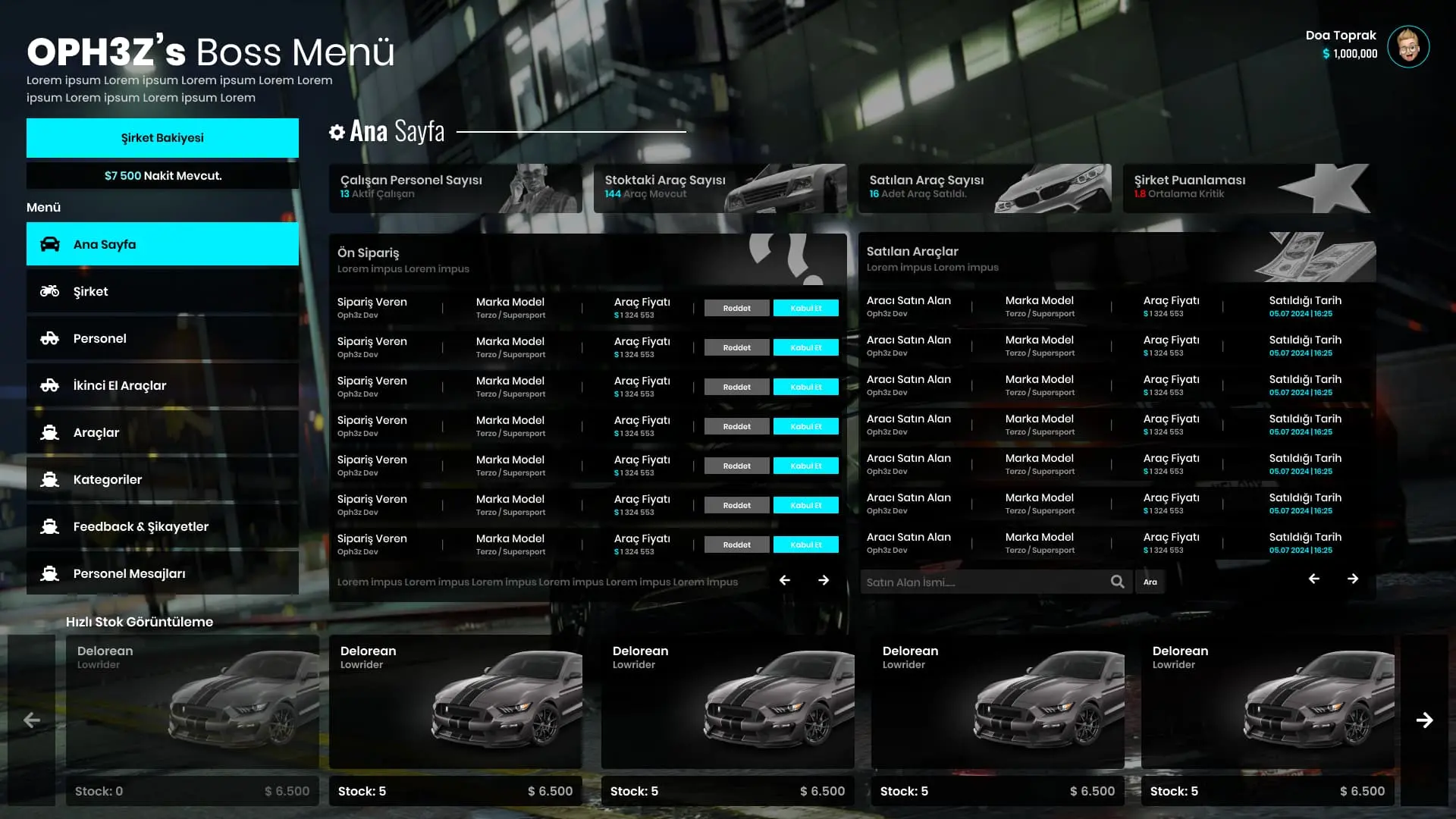This screenshot has width=1456, height=819.
Task: Click the Ara button next to search
Action: pos(1150,582)
